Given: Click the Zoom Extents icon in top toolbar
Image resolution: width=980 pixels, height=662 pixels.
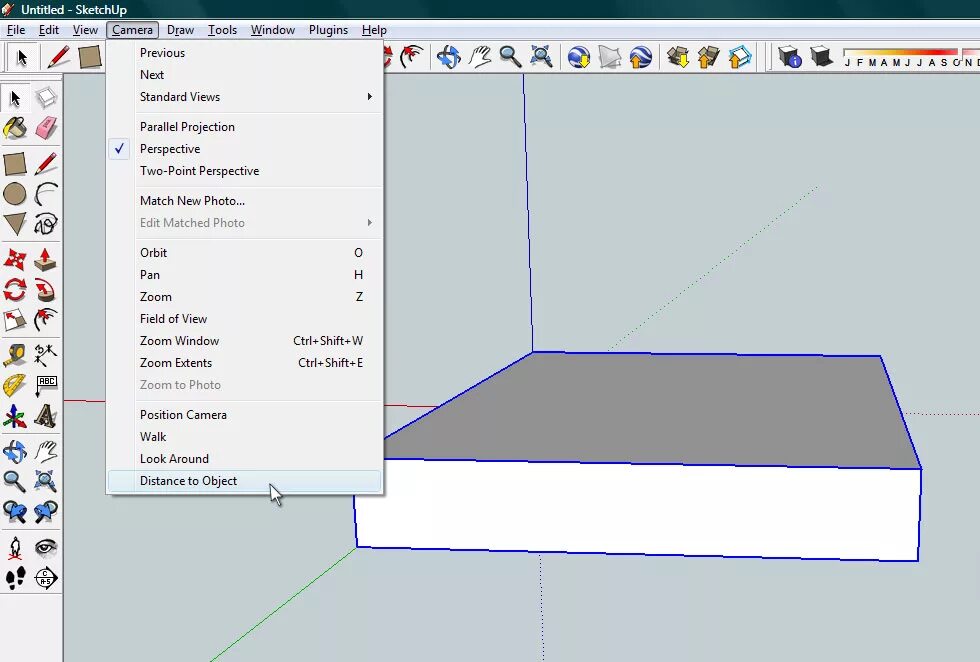Looking at the screenshot, I should click(541, 57).
